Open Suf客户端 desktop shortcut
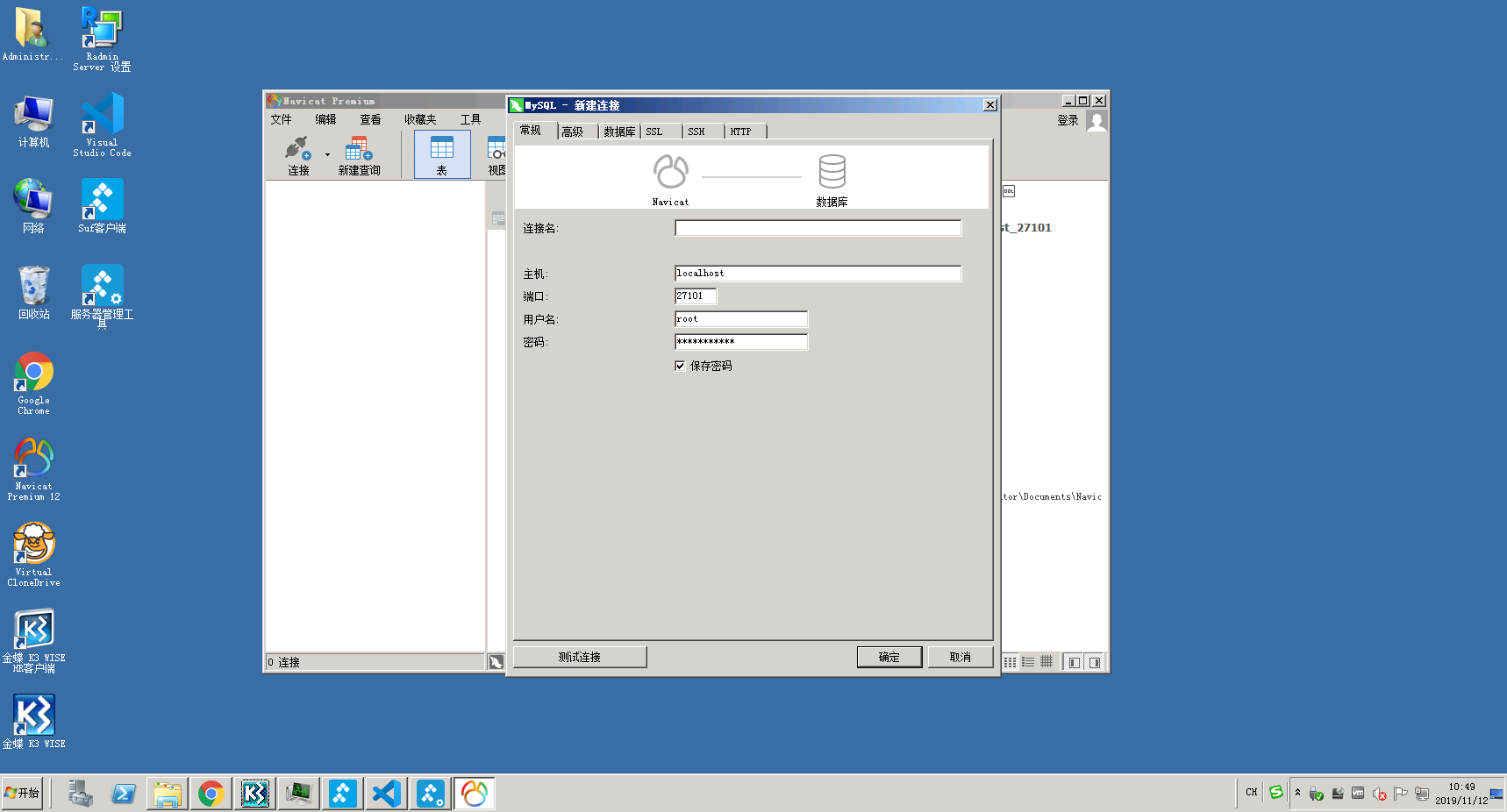 (102, 206)
